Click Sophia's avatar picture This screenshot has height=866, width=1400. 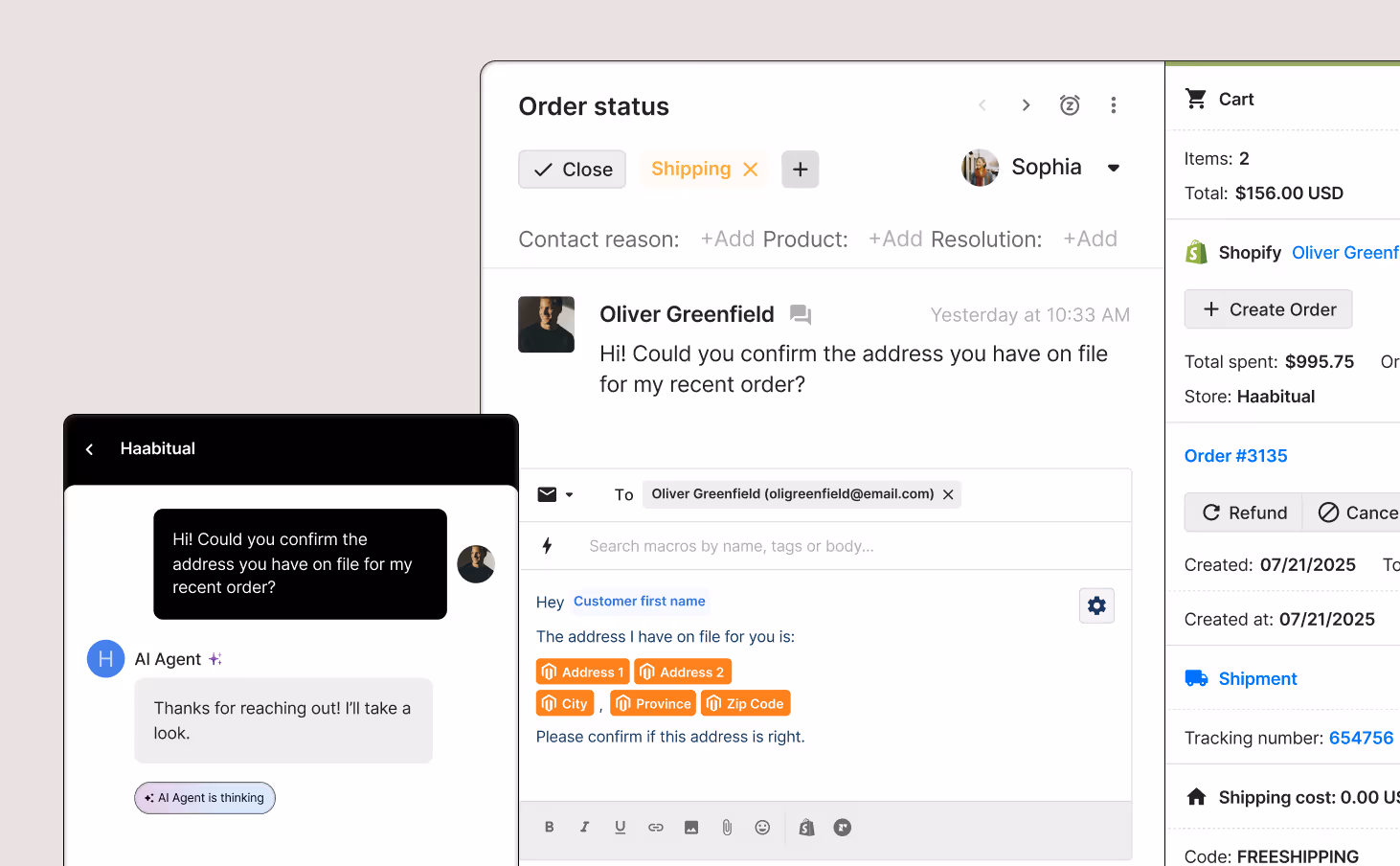pyautogui.click(x=981, y=168)
